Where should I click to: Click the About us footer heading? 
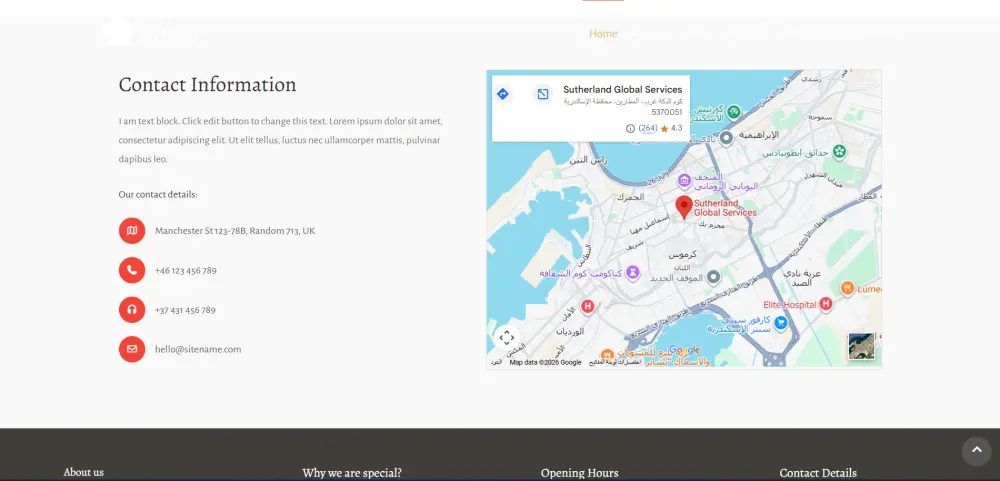[84, 472]
